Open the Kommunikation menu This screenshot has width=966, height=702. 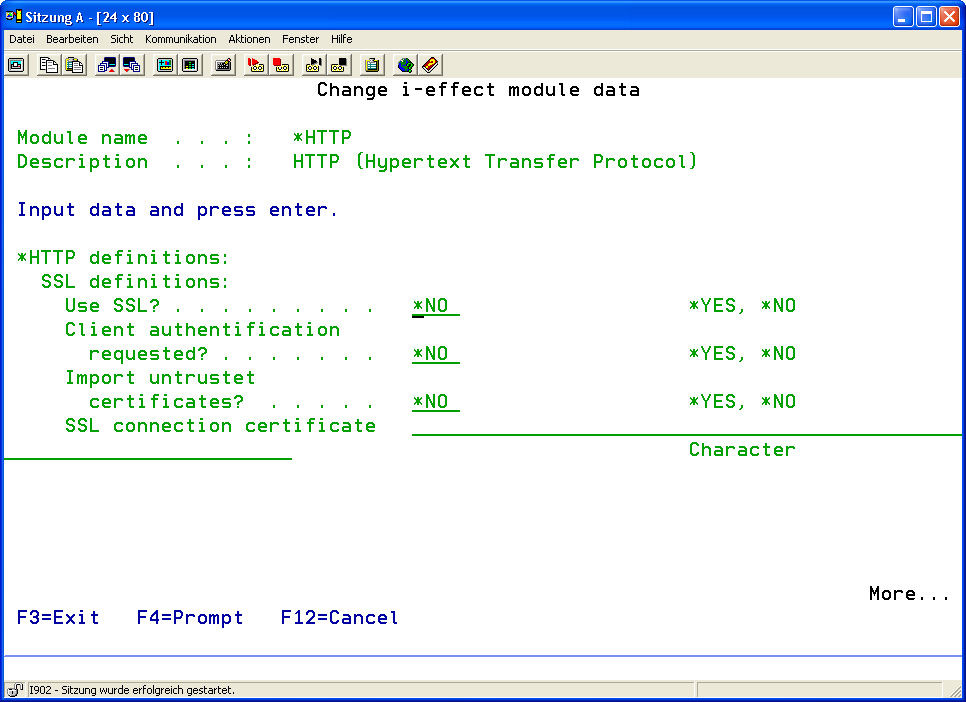(x=180, y=39)
